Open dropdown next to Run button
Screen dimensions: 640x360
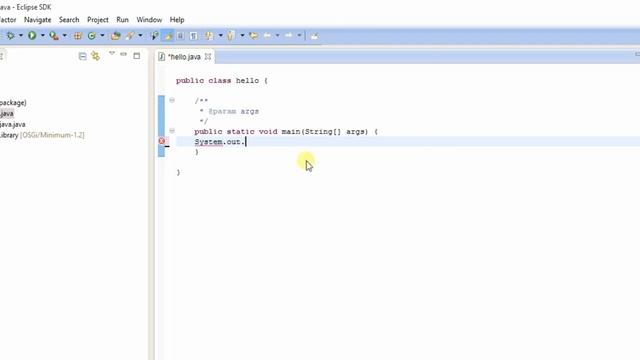point(42,36)
